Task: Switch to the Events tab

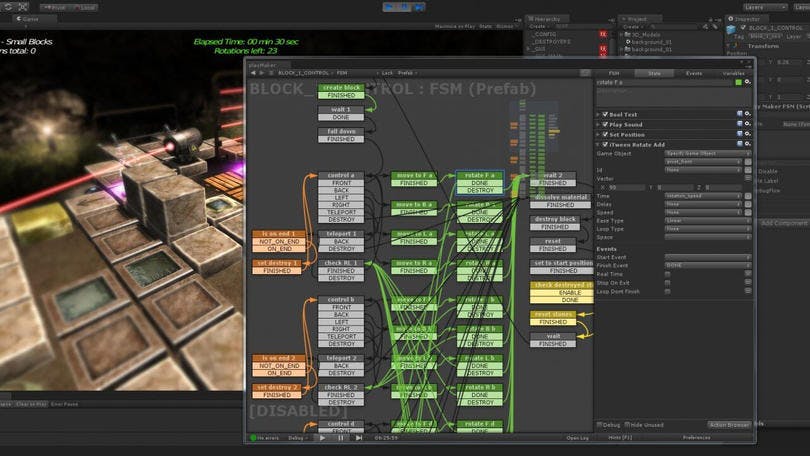Action: (x=693, y=73)
